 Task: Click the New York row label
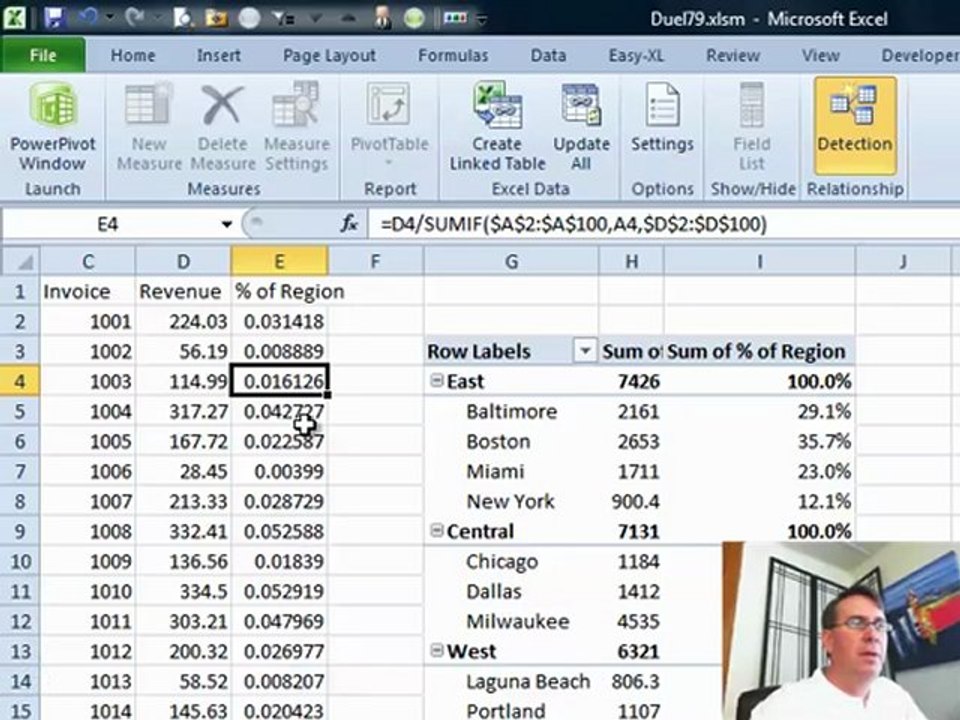[x=510, y=501]
